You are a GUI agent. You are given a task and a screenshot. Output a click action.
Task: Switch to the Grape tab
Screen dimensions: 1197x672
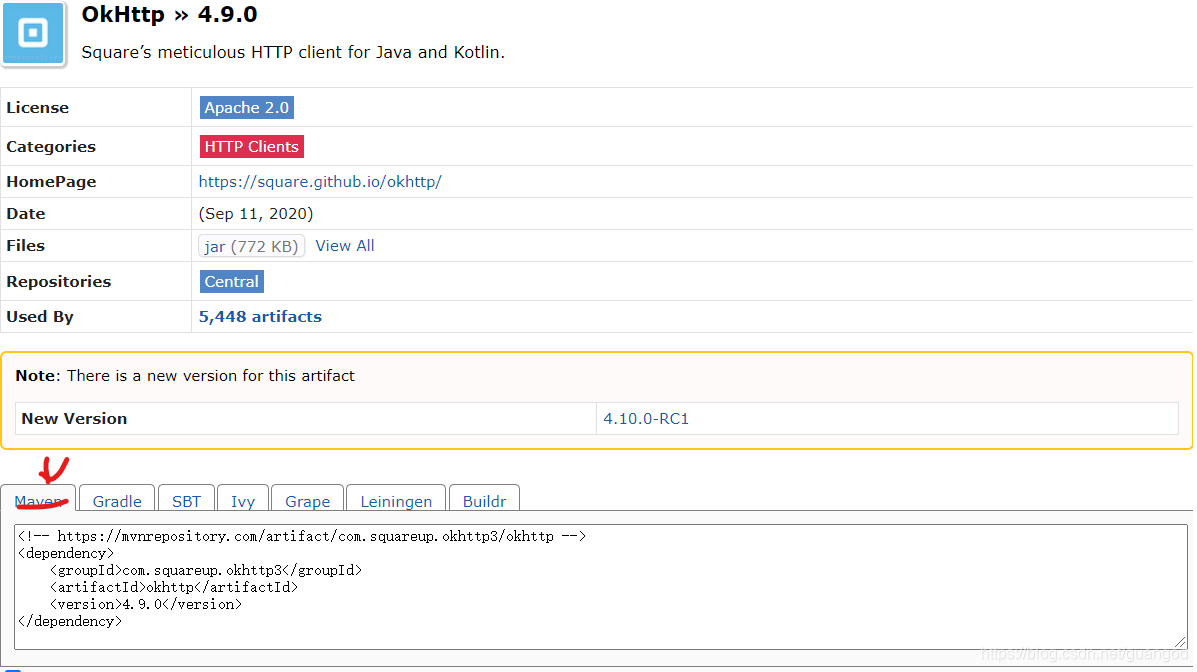click(308, 499)
